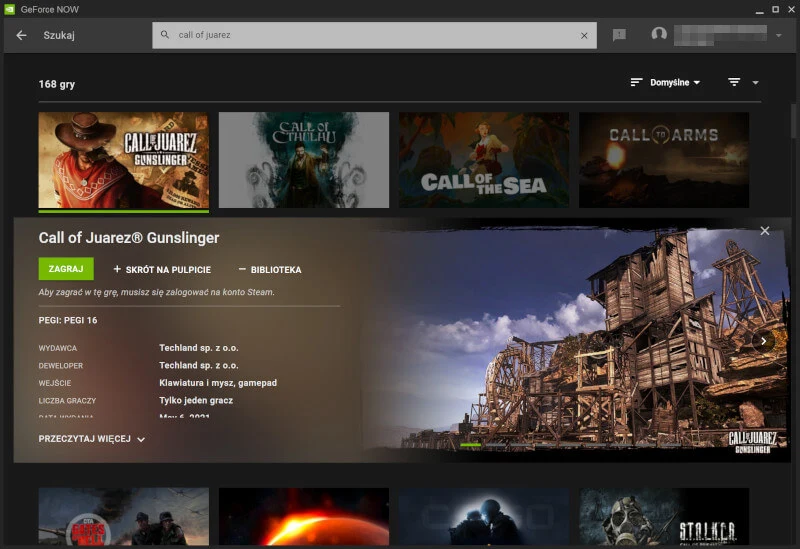The width and height of the screenshot is (800, 549).
Task: Click the Tylko jeden gracz value
Action: (x=196, y=401)
